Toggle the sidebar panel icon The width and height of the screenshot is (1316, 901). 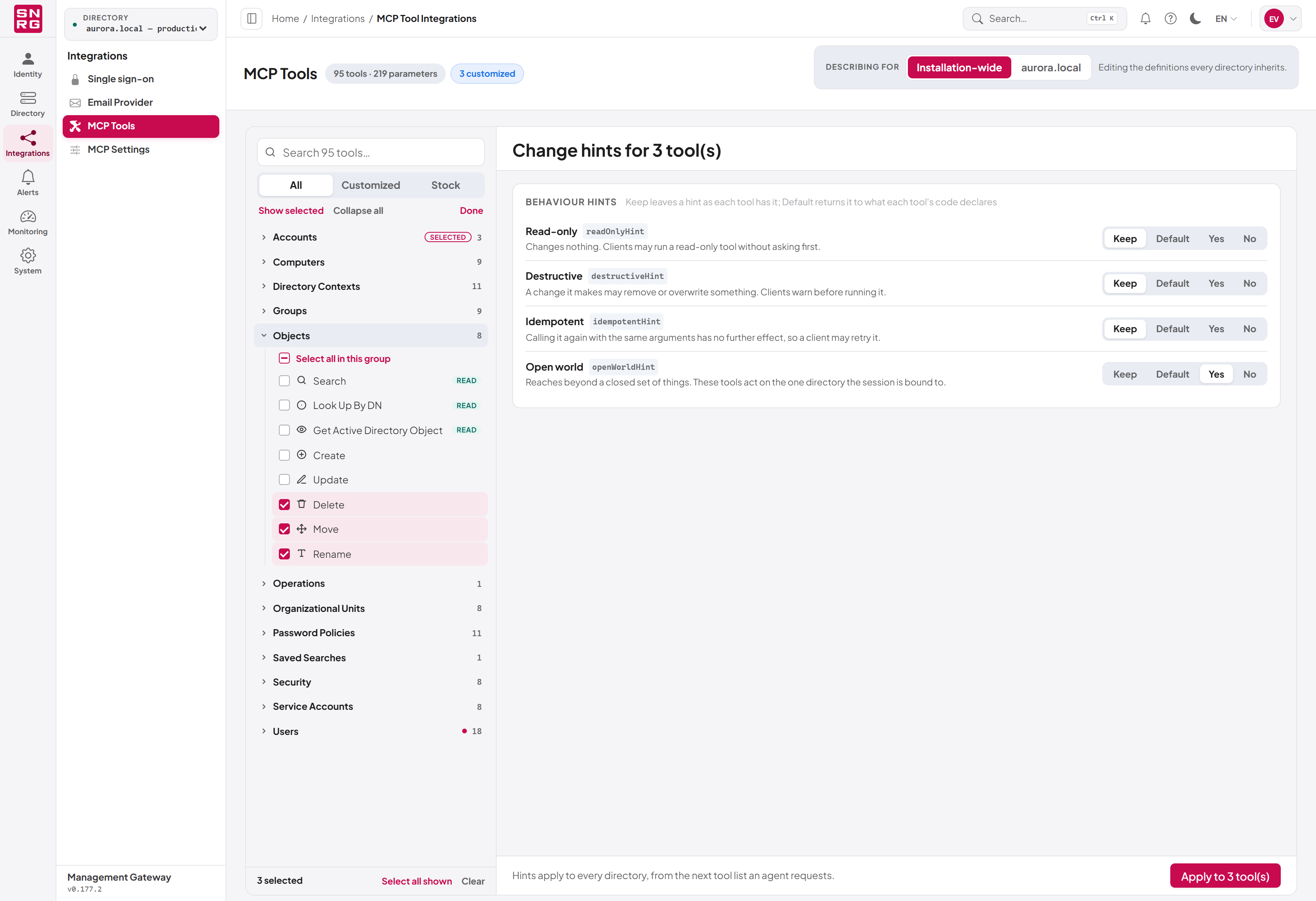(252, 19)
